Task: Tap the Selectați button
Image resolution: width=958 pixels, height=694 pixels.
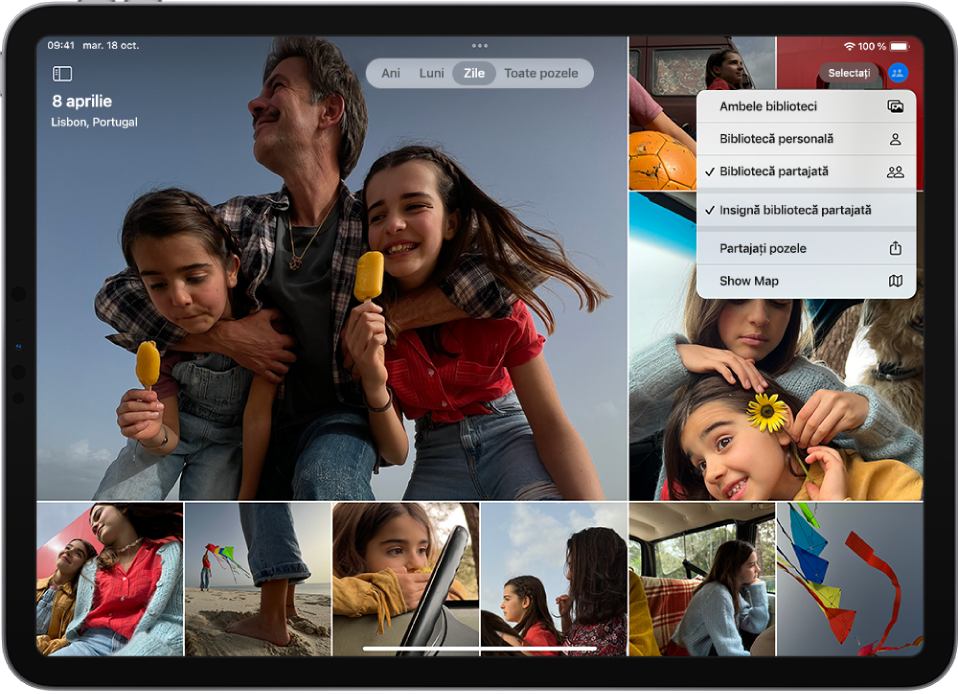Action: pyautogui.click(x=849, y=73)
